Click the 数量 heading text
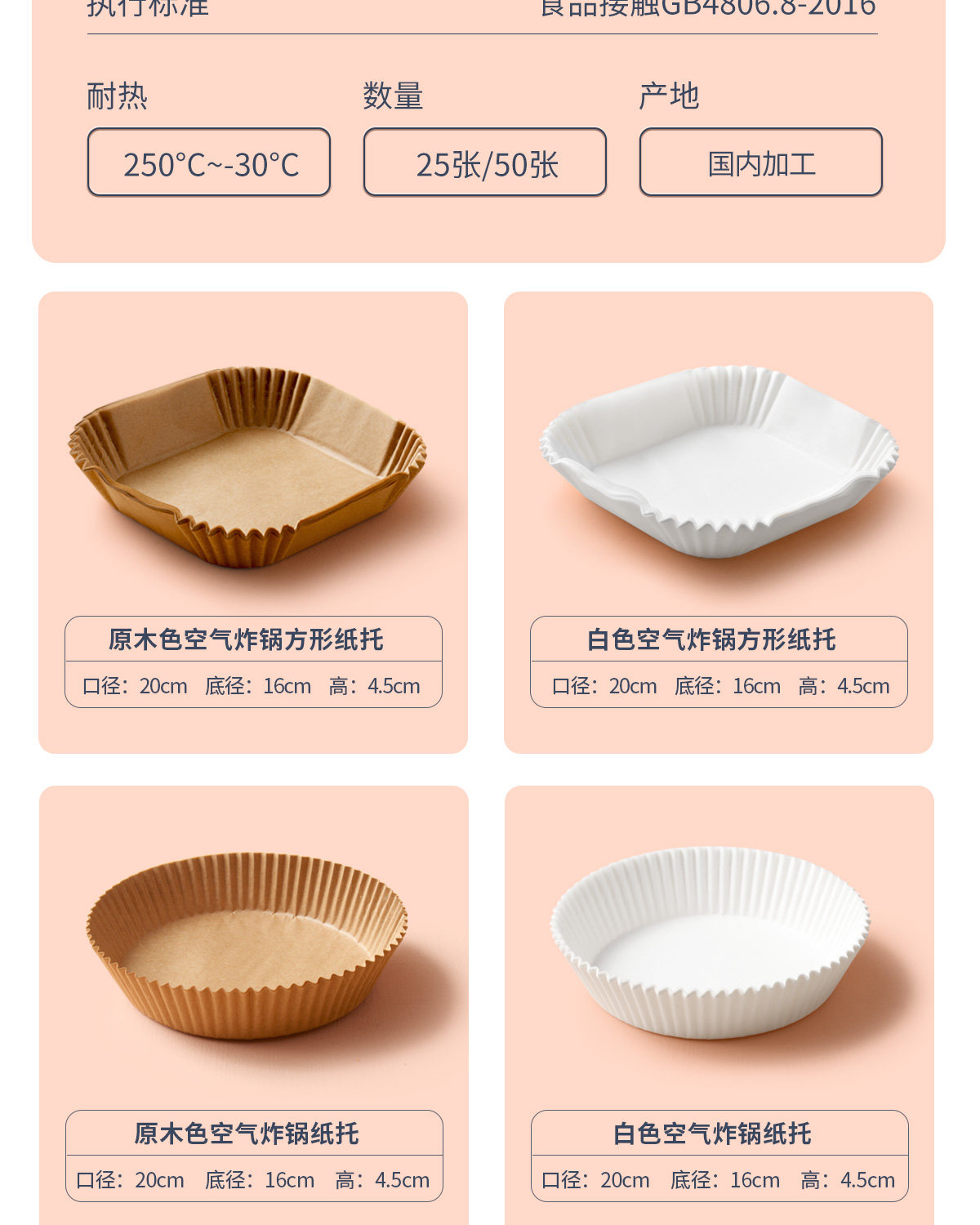Viewport: 980px width, 1225px height. 394,96
